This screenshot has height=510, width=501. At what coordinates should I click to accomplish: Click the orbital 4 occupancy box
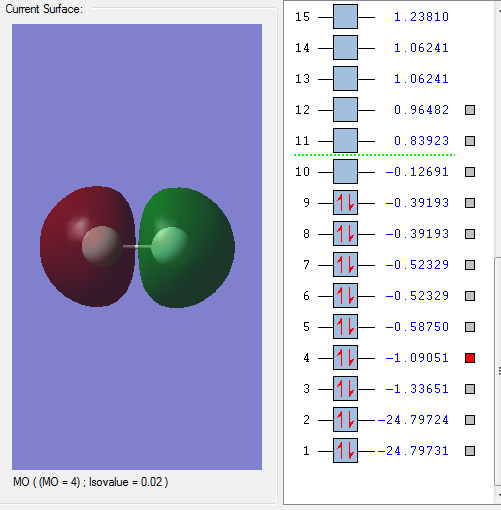tap(345, 358)
